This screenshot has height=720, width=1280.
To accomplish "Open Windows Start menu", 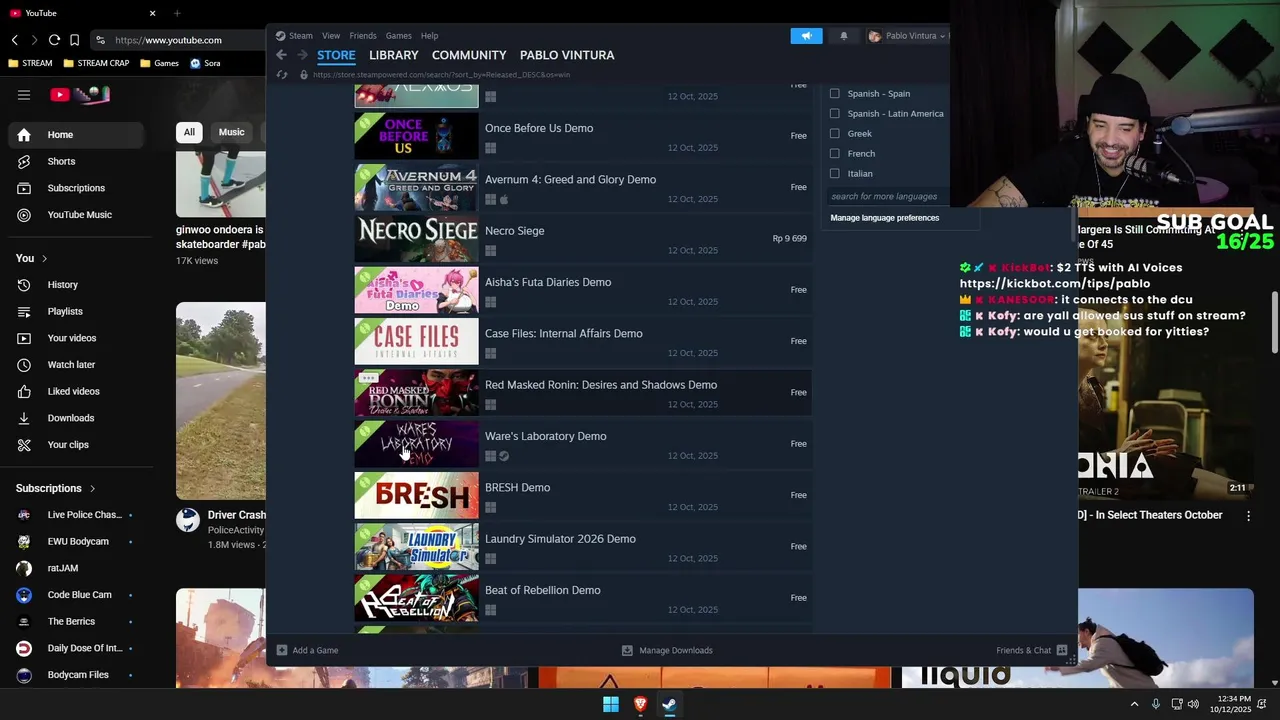I will [x=611, y=704].
